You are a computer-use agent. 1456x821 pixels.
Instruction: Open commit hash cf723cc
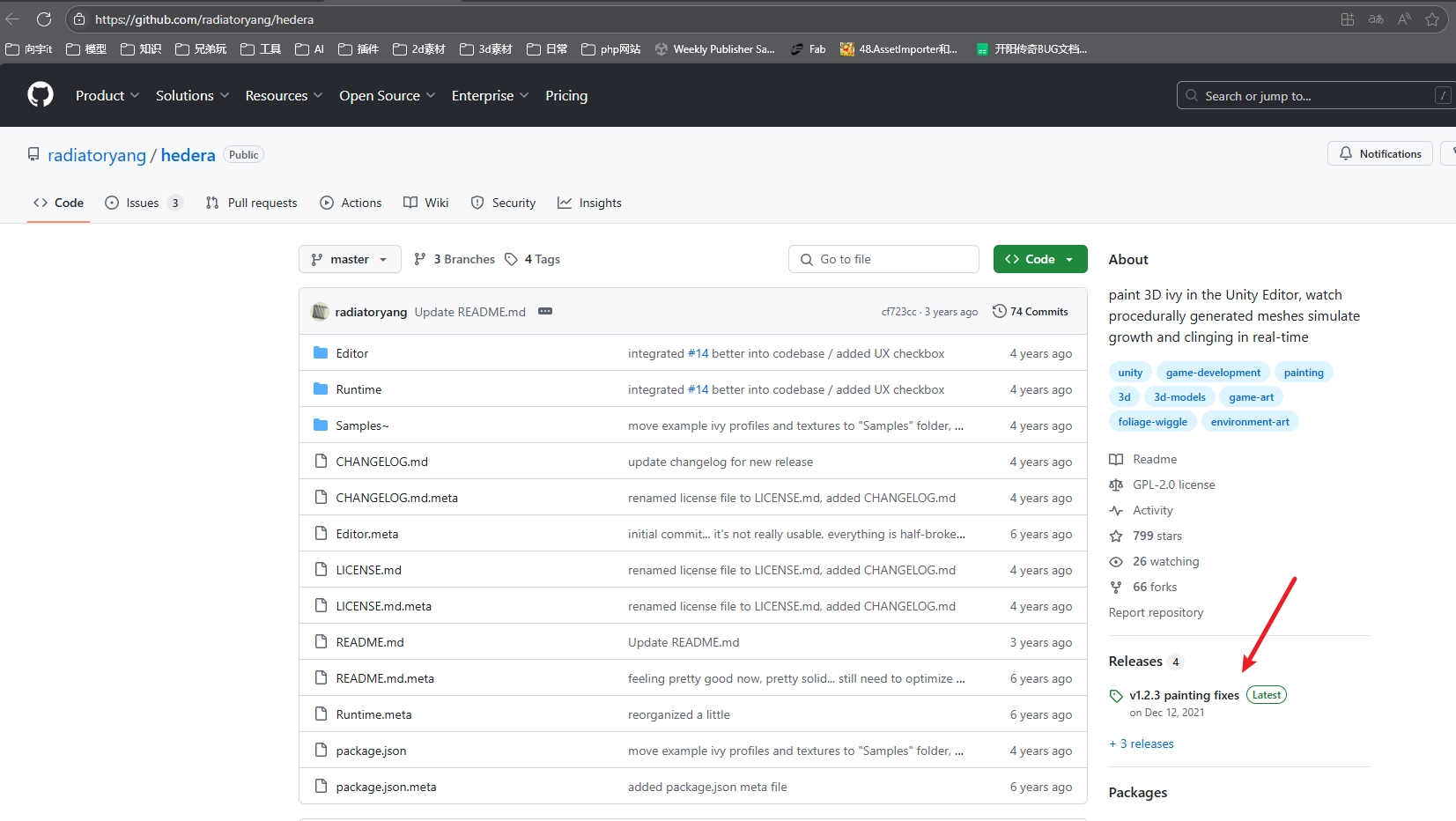(x=898, y=312)
